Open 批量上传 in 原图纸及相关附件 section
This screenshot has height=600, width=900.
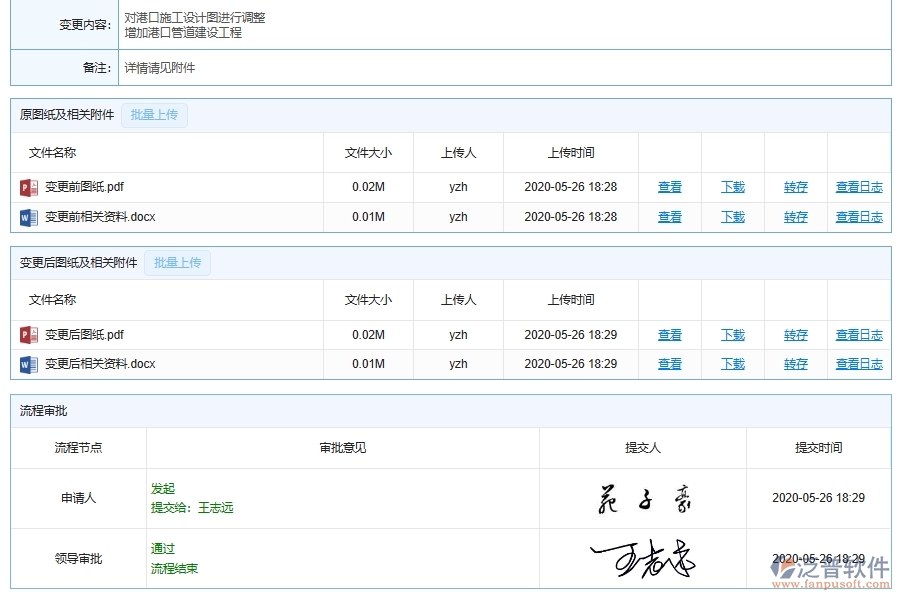point(154,114)
